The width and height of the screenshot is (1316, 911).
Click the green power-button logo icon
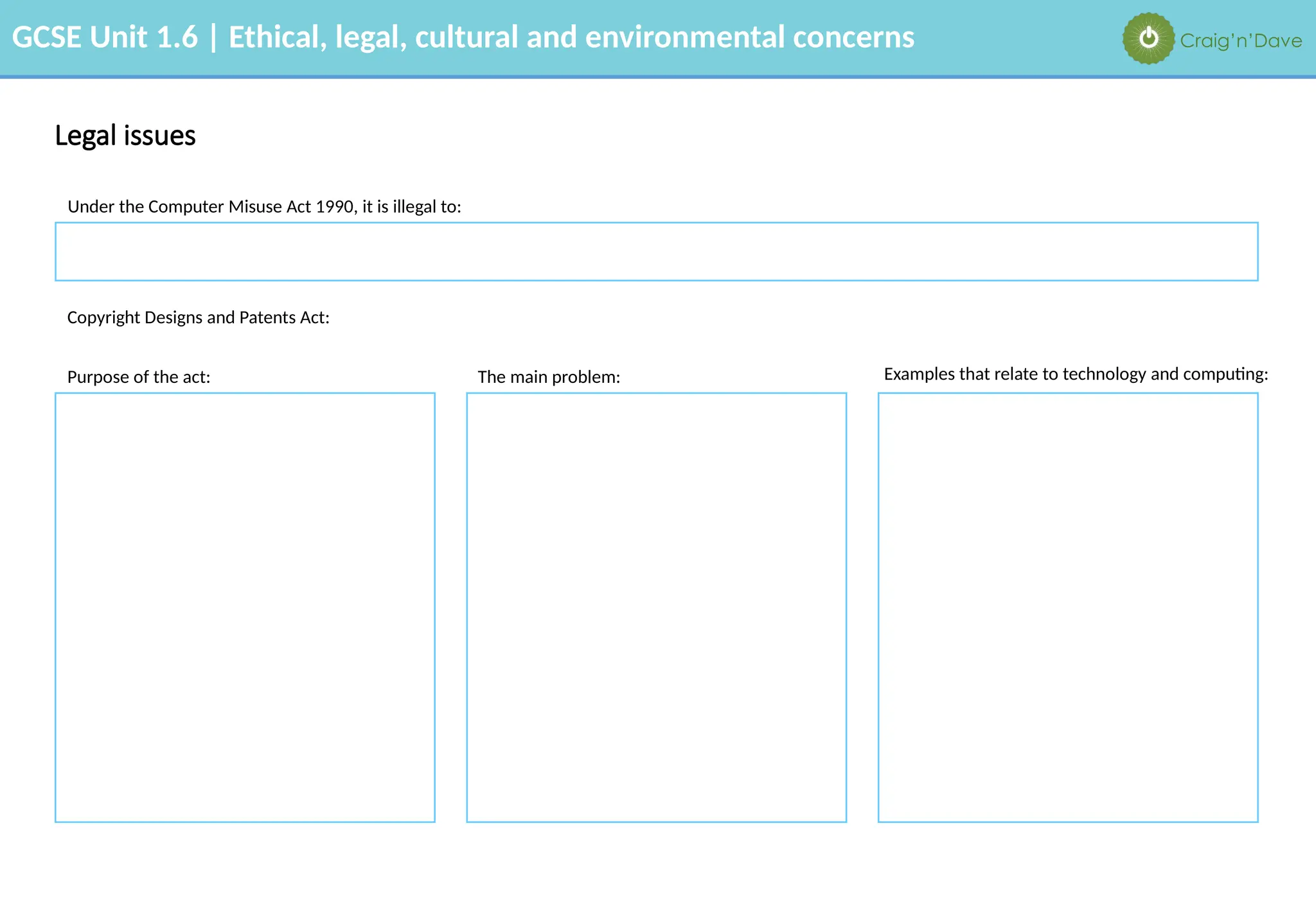click(1148, 39)
